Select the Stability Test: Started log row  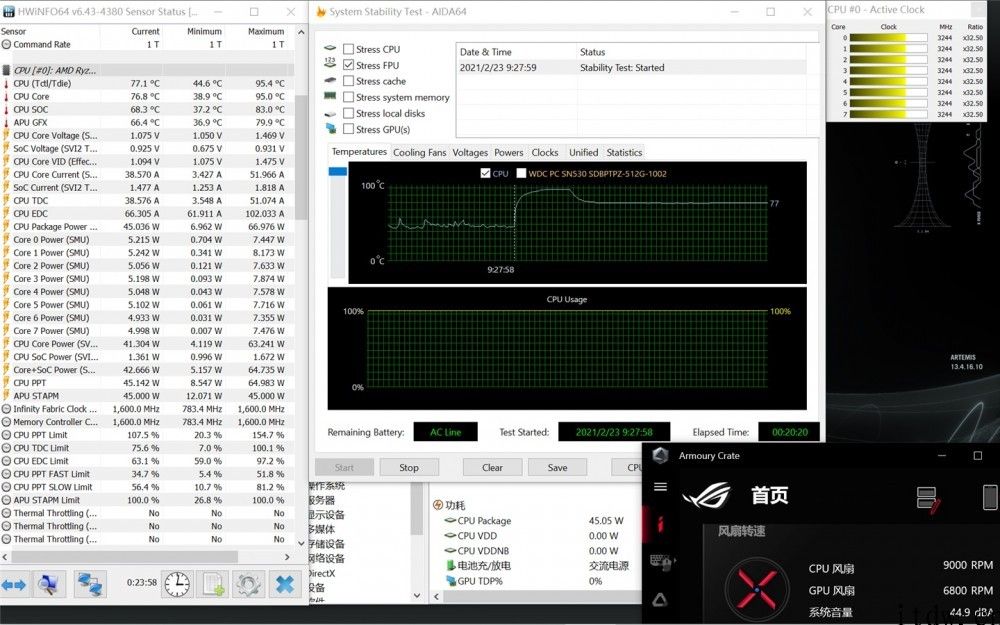click(x=632, y=68)
